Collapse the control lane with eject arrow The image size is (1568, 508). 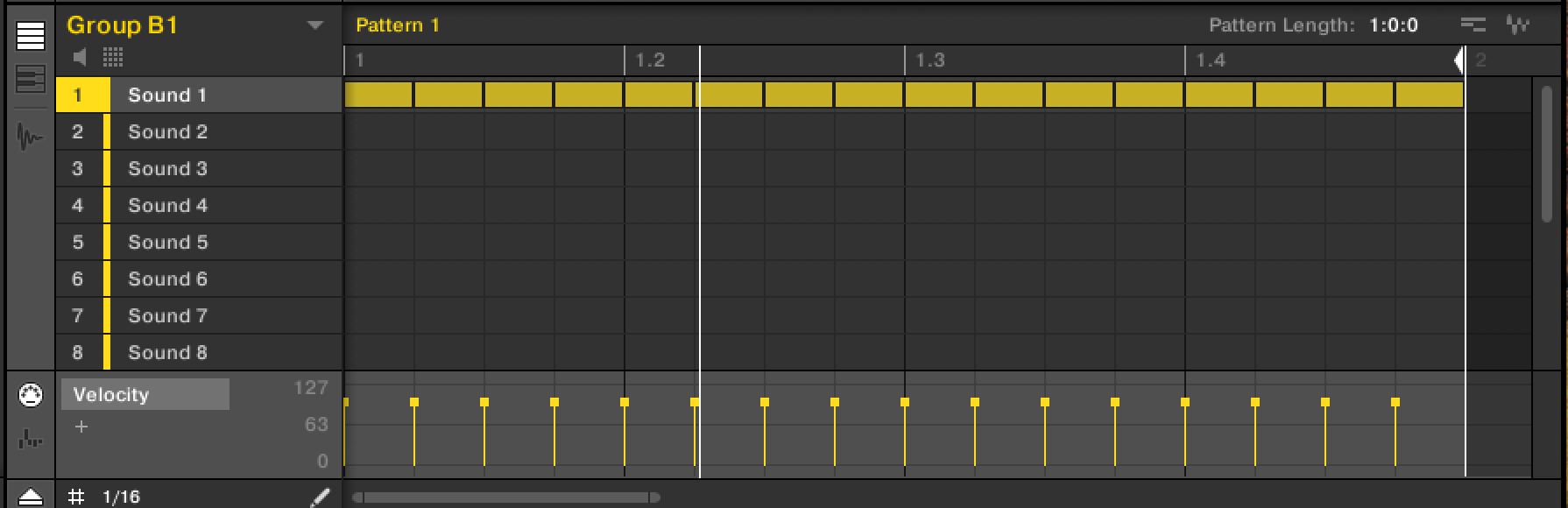pyautogui.click(x=31, y=497)
